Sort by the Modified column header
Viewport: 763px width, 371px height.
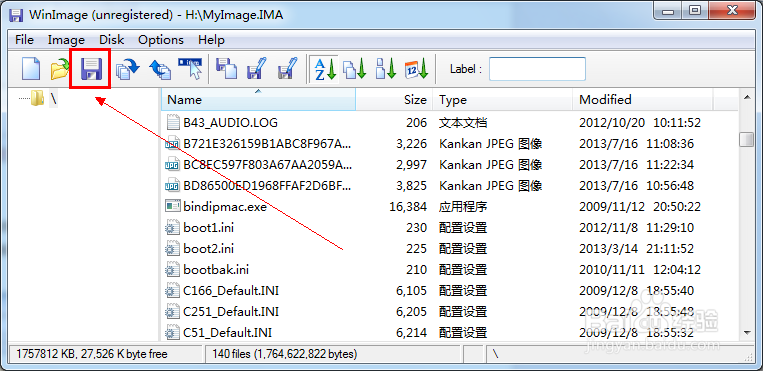coord(643,100)
